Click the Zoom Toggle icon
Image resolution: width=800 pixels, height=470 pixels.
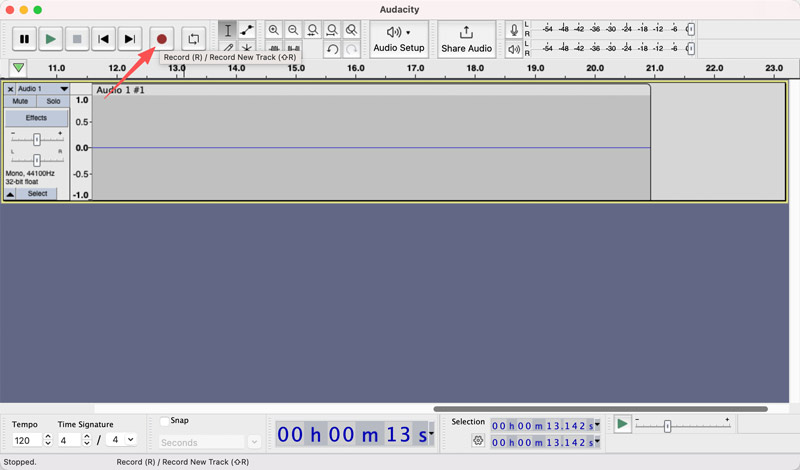coord(352,30)
